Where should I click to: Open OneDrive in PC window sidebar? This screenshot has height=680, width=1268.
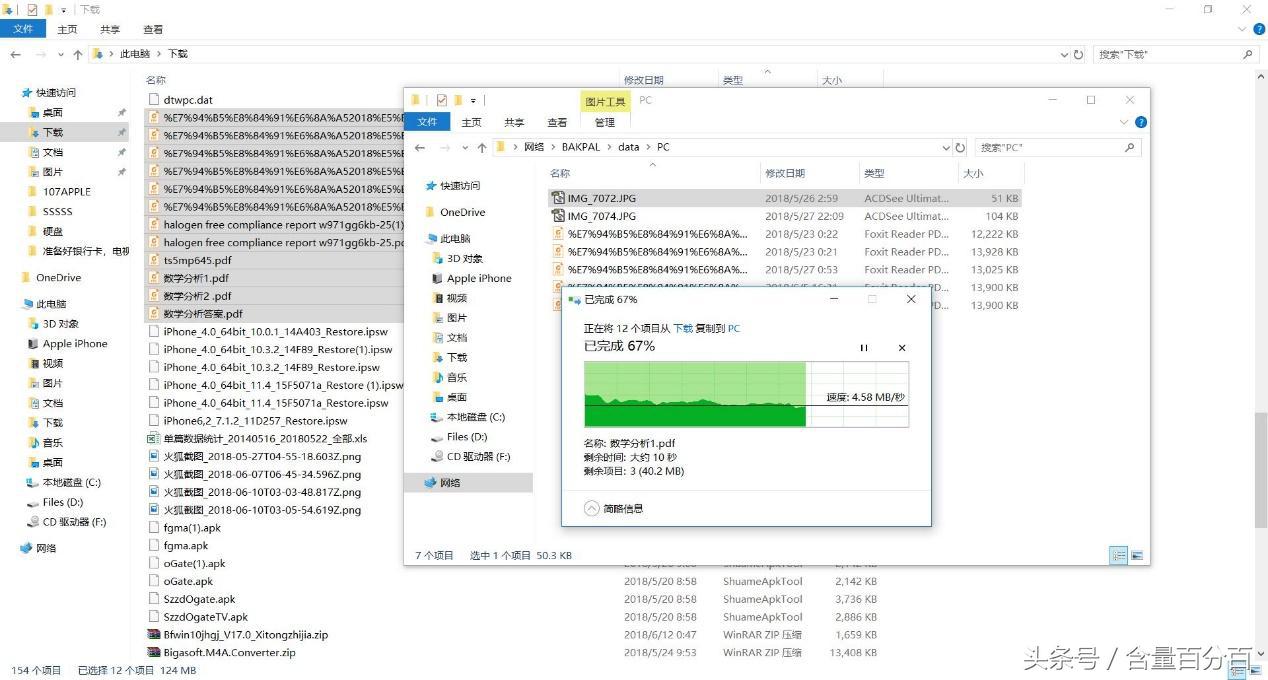point(462,212)
